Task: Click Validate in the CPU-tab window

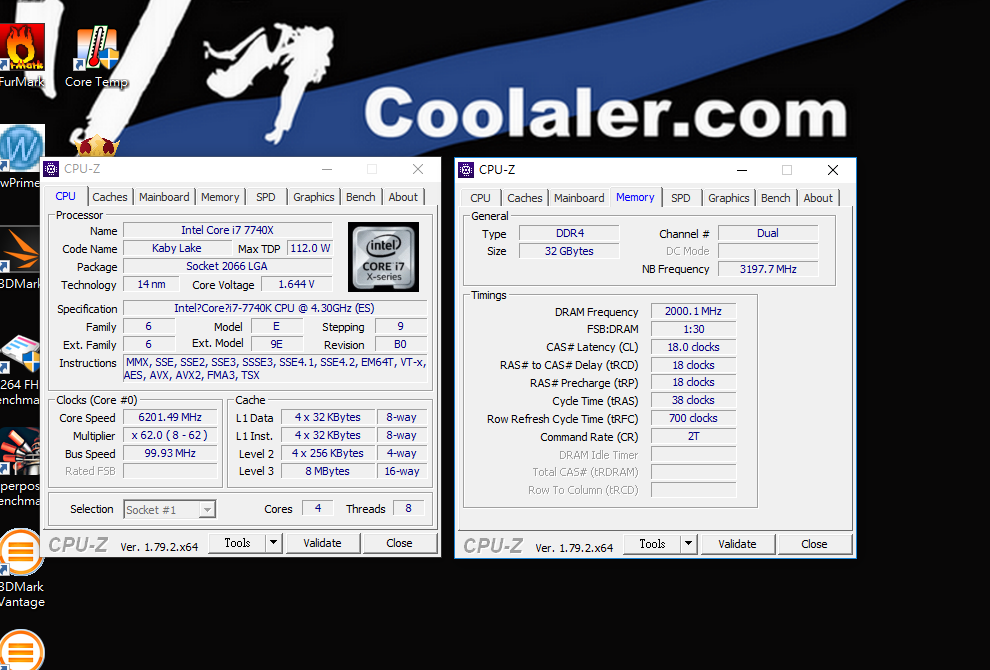Action: click(322, 543)
